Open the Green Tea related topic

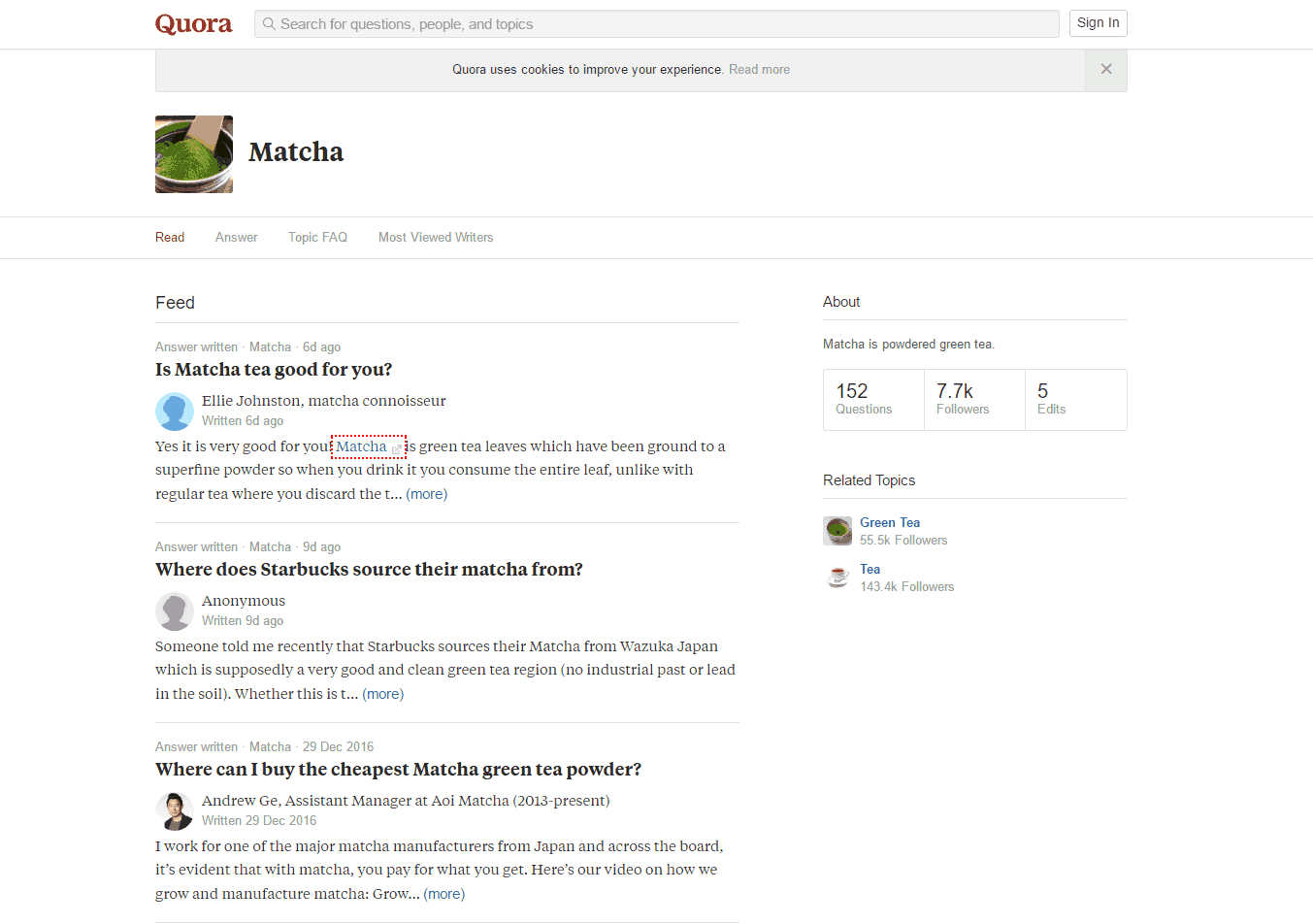890,522
